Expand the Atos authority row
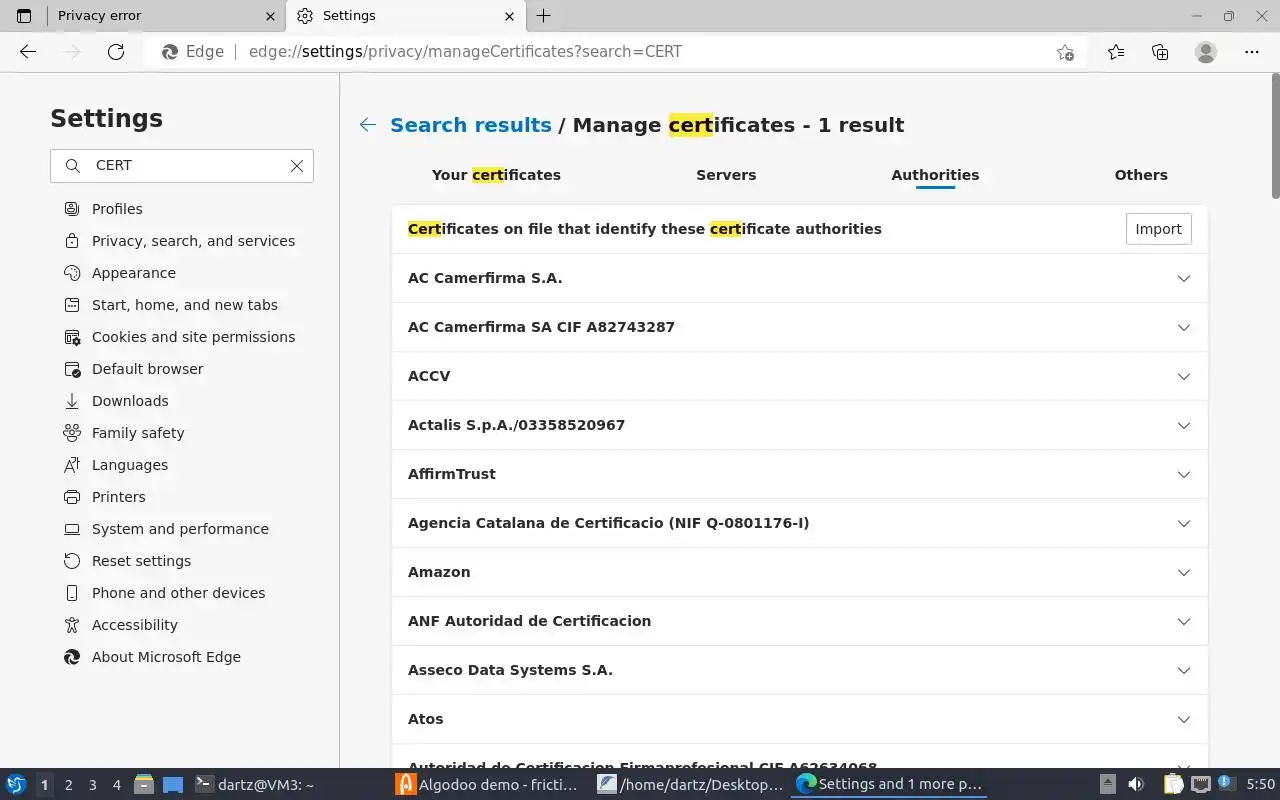The height and width of the screenshot is (800, 1280). [800, 719]
